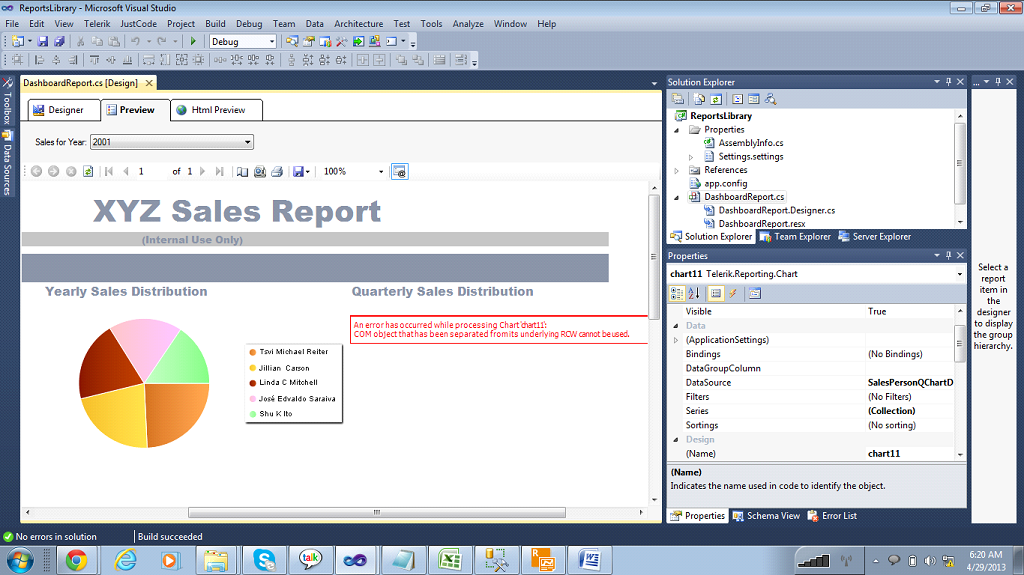Toggle print preview layout in report viewer
1024x575 pixels.
tap(242, 171)
